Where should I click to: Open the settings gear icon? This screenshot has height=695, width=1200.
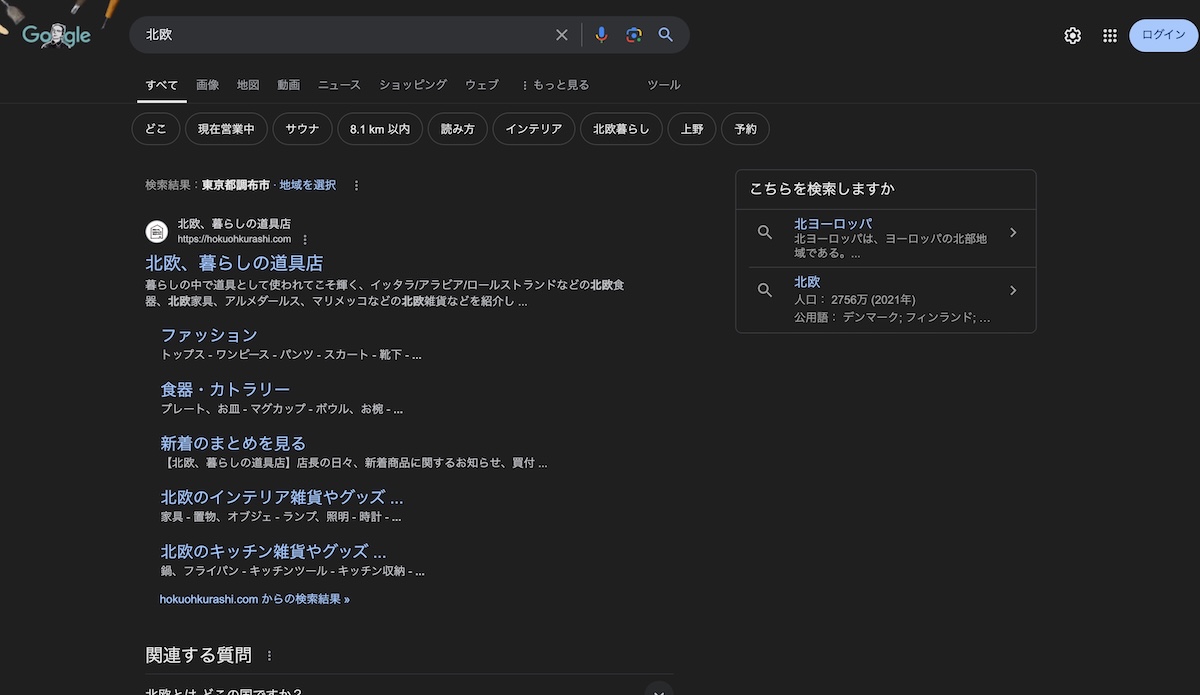pyautogui.click(x=1072, y=36)
